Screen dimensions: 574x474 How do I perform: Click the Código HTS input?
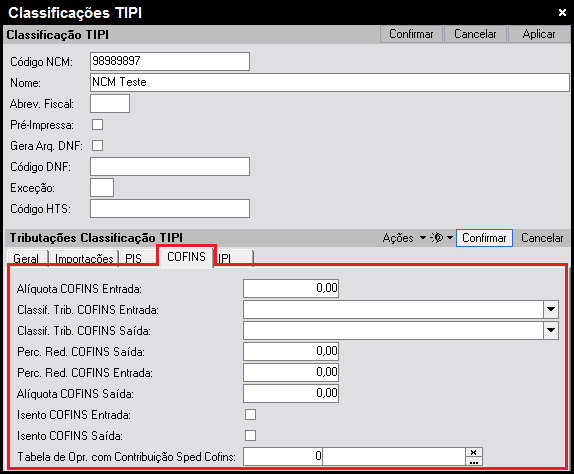tap(170, 209)
